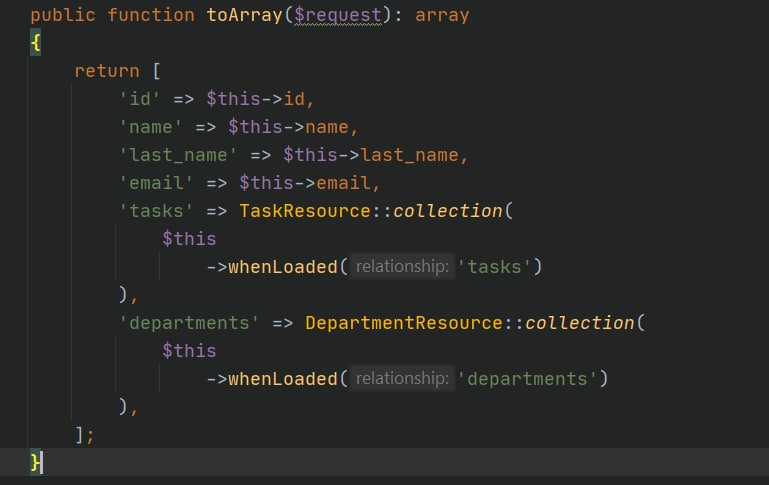Screen dimensions: 769x485
Task: Click the closing bracket with semicolon
Action: (84, 434)
